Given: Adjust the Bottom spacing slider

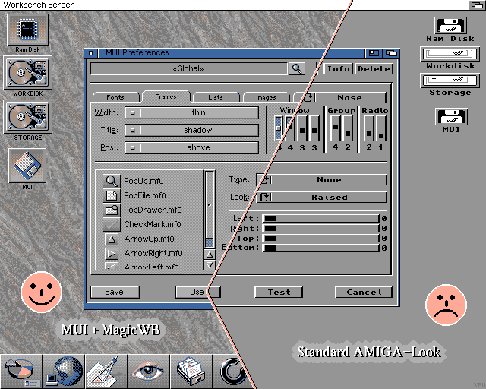Looking at the screenshot, I should [x=321, y=248].
